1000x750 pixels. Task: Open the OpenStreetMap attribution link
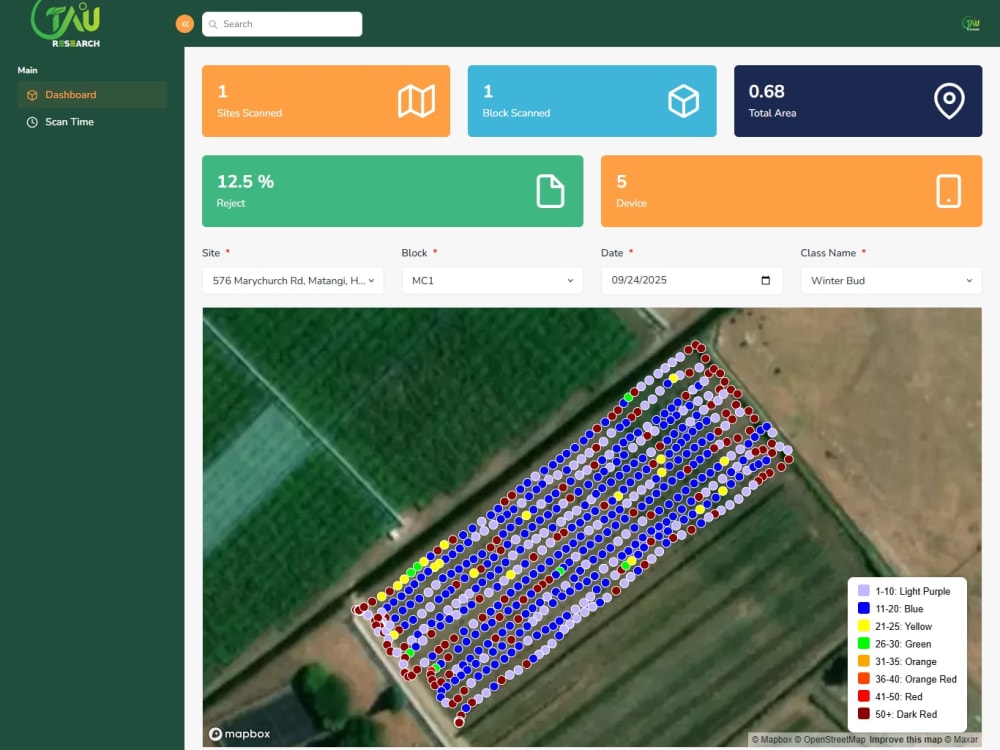(830, 740)
